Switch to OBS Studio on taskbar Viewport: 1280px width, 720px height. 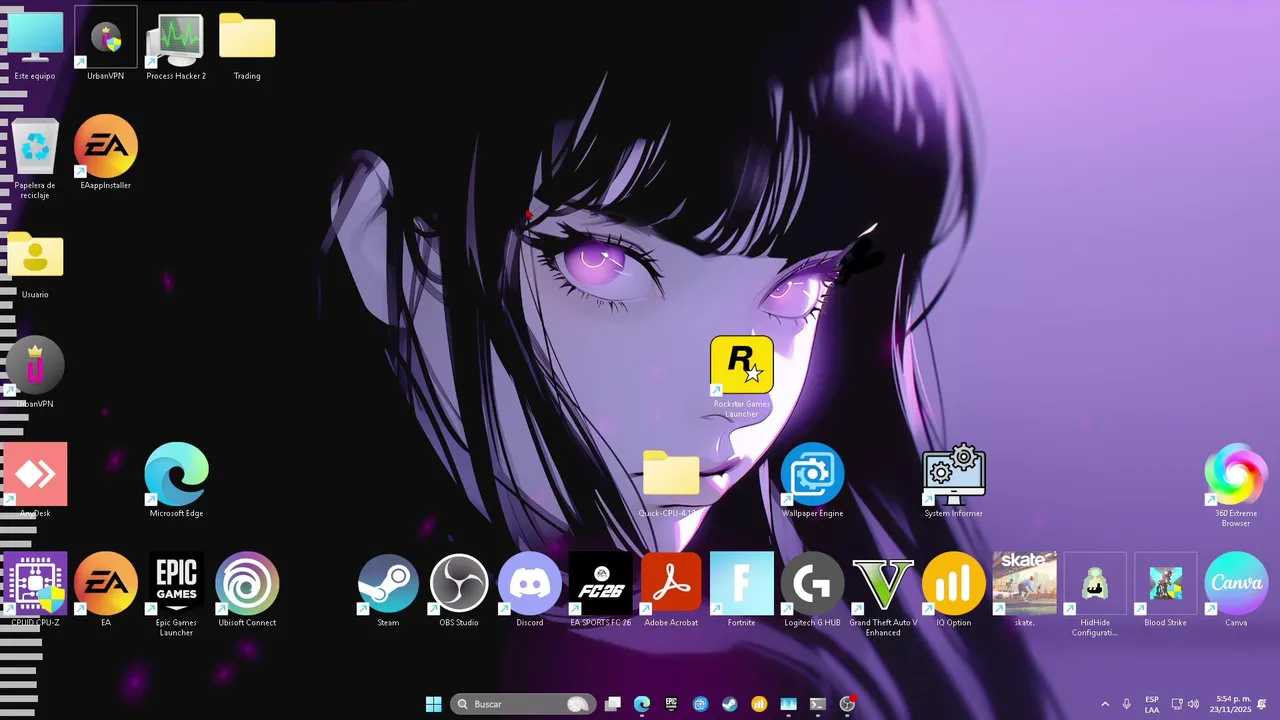(x=847, y=704)
